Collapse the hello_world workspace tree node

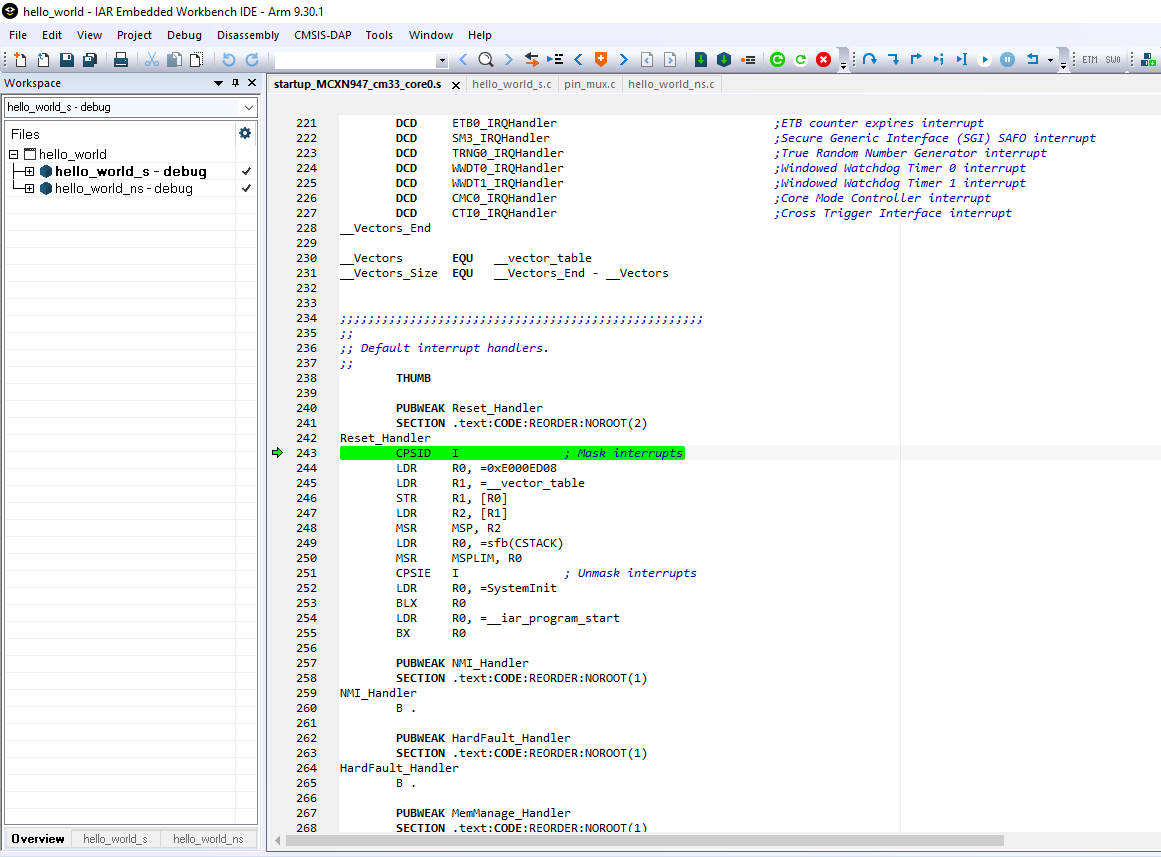(14, 154)
